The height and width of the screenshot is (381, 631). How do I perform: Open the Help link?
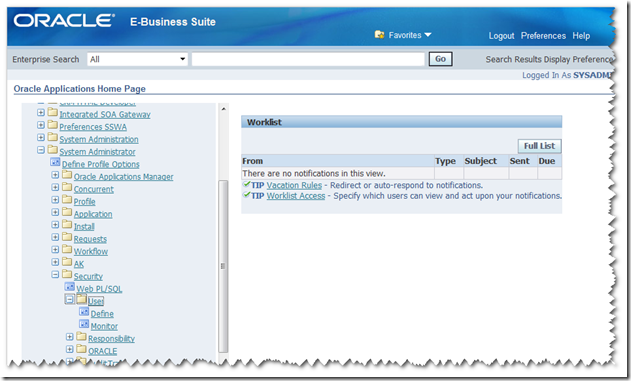pos(581,36)
